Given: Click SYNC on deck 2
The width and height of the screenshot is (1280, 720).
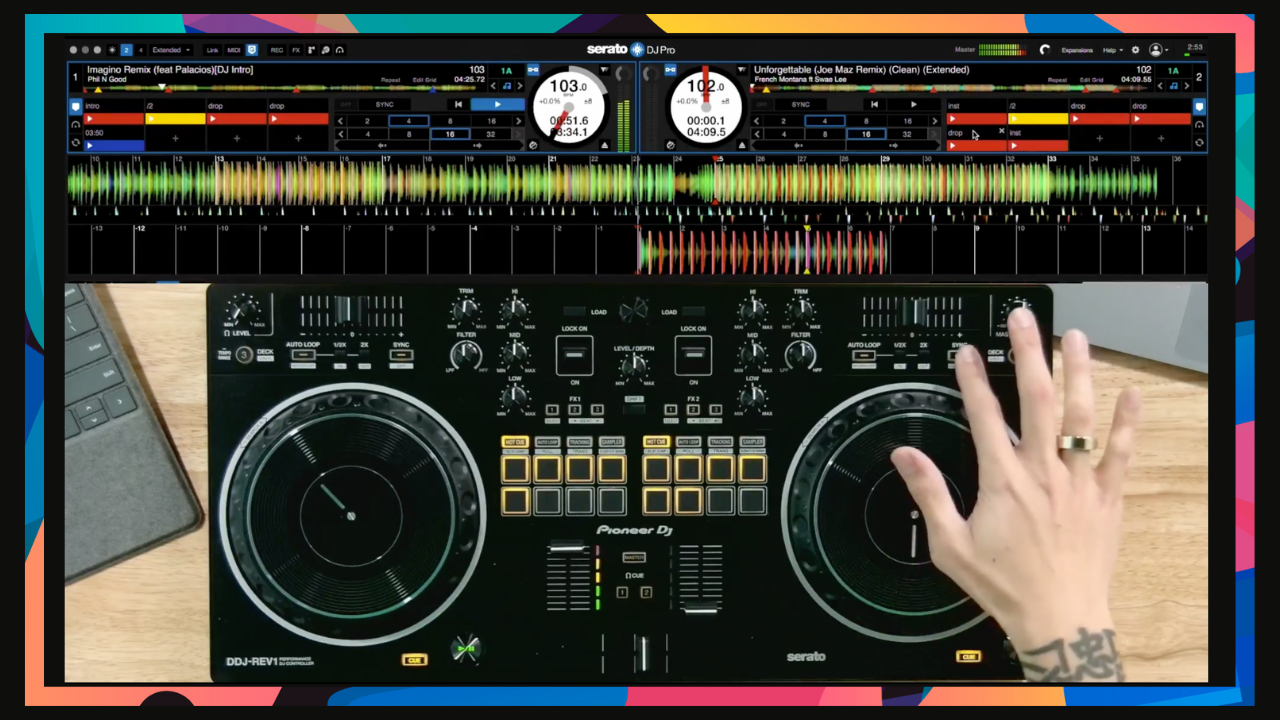Looking at the screenshot, I should (x=801, y=104).
